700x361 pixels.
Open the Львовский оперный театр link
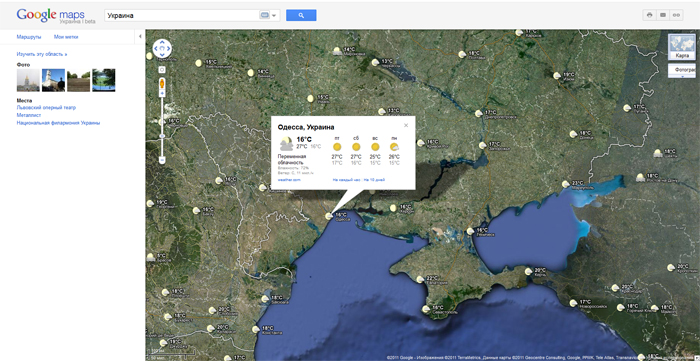(46, 108)
